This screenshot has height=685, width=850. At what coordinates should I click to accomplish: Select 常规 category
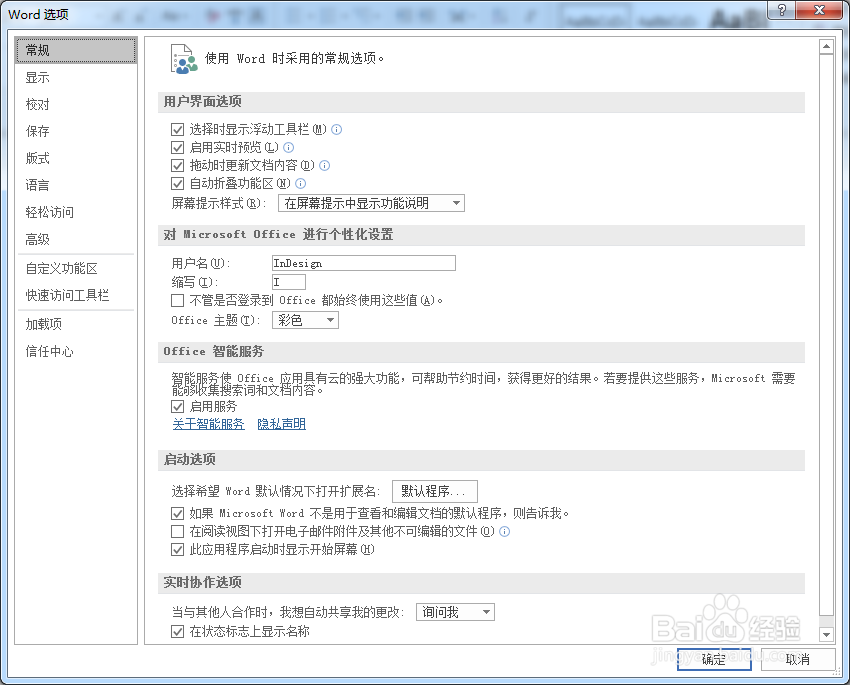pyautogui.click(x=76, y=50)
